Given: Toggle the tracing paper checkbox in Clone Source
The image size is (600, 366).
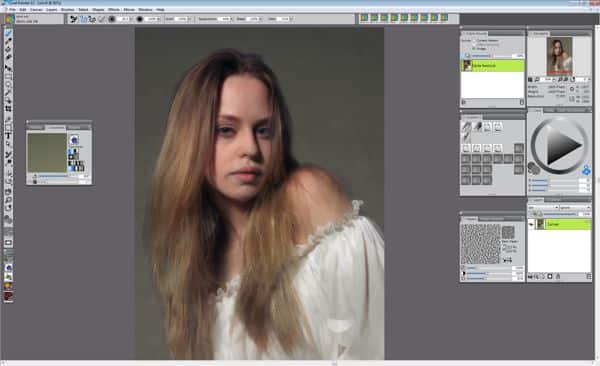Looking at the screenshot, I should pos(467,56).
